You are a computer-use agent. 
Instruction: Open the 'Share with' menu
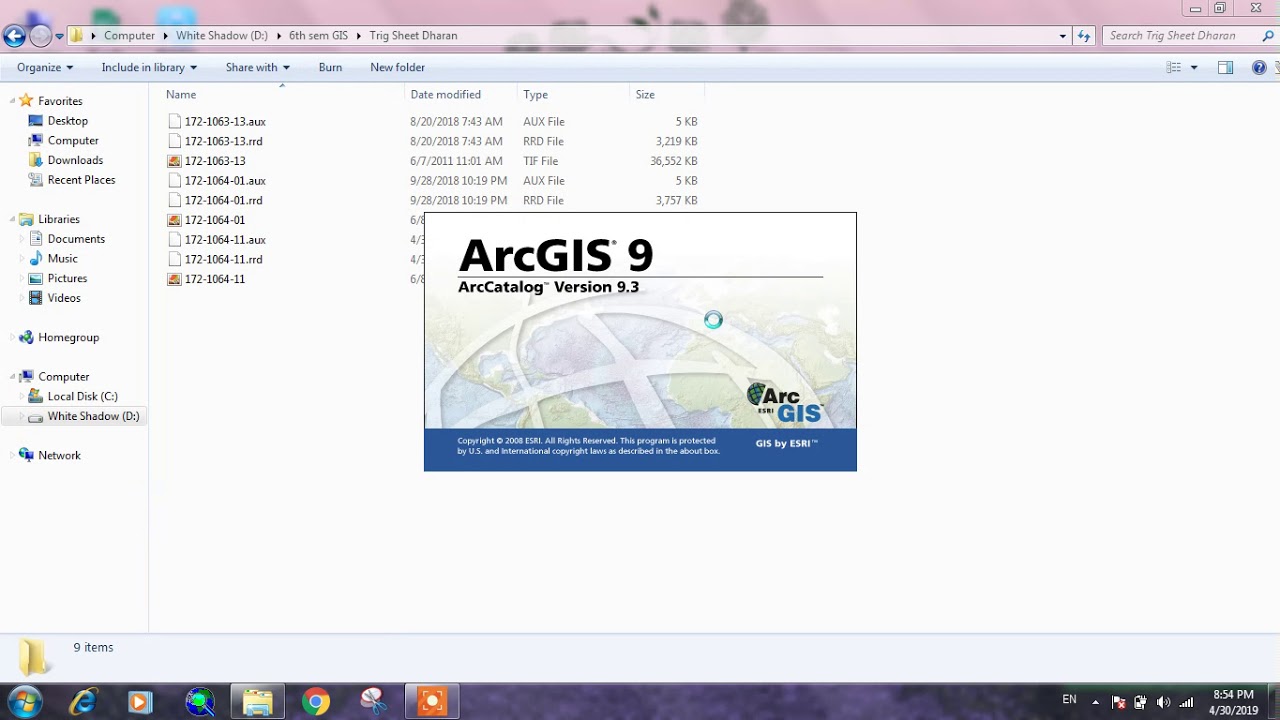point(257,67)
